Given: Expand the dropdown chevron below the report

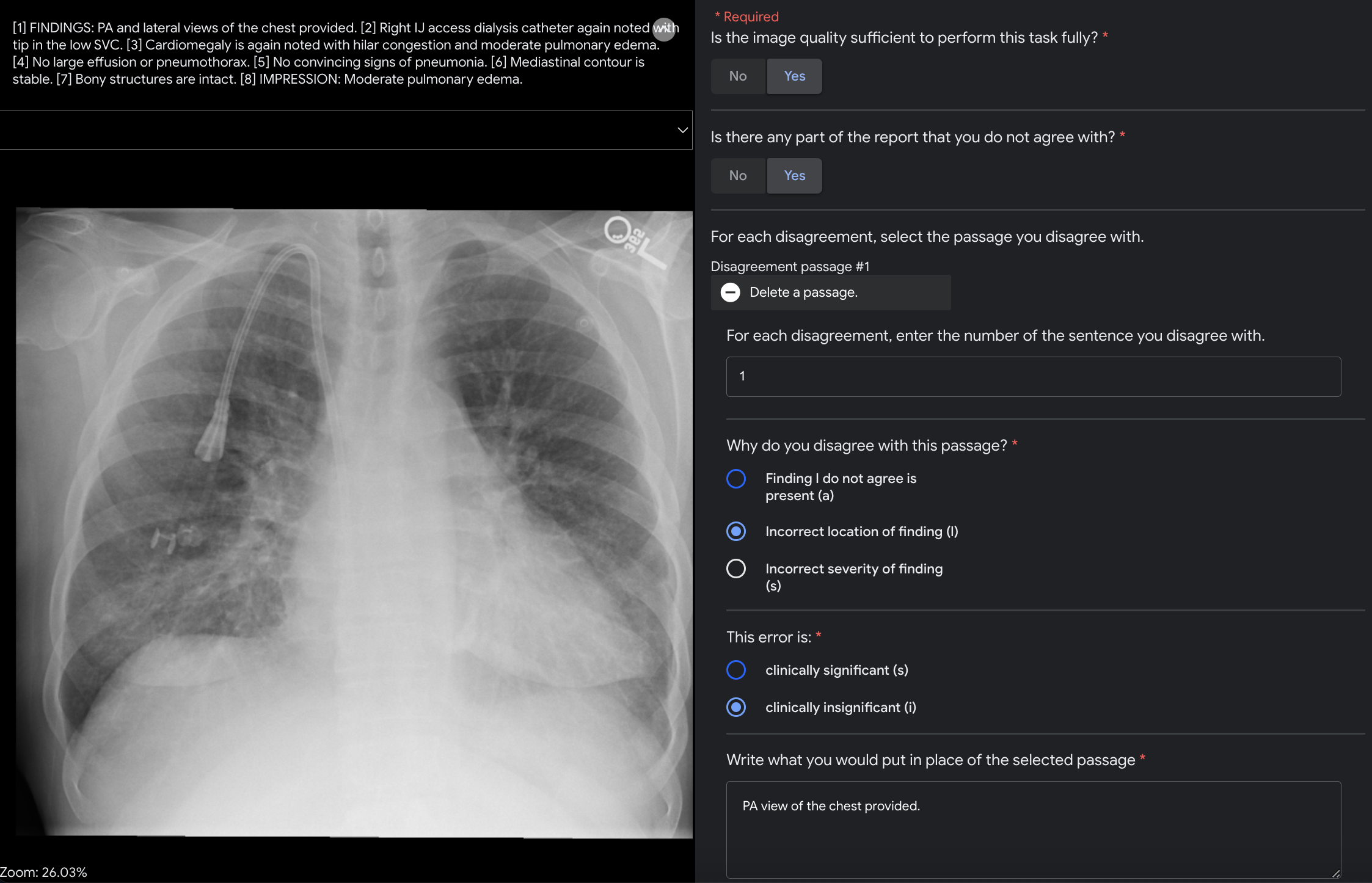Looking at the screenshot, I should [682, 130].
